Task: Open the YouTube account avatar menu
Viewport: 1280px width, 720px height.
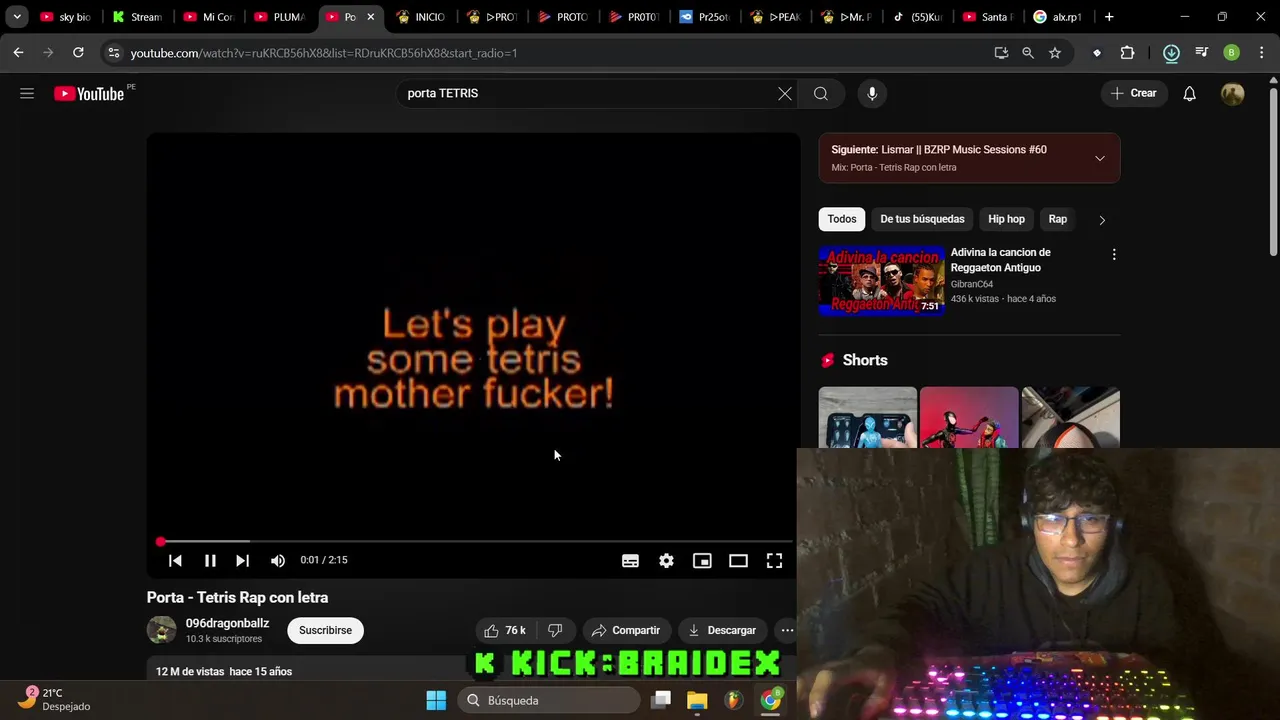Action: pos(1232,93)
